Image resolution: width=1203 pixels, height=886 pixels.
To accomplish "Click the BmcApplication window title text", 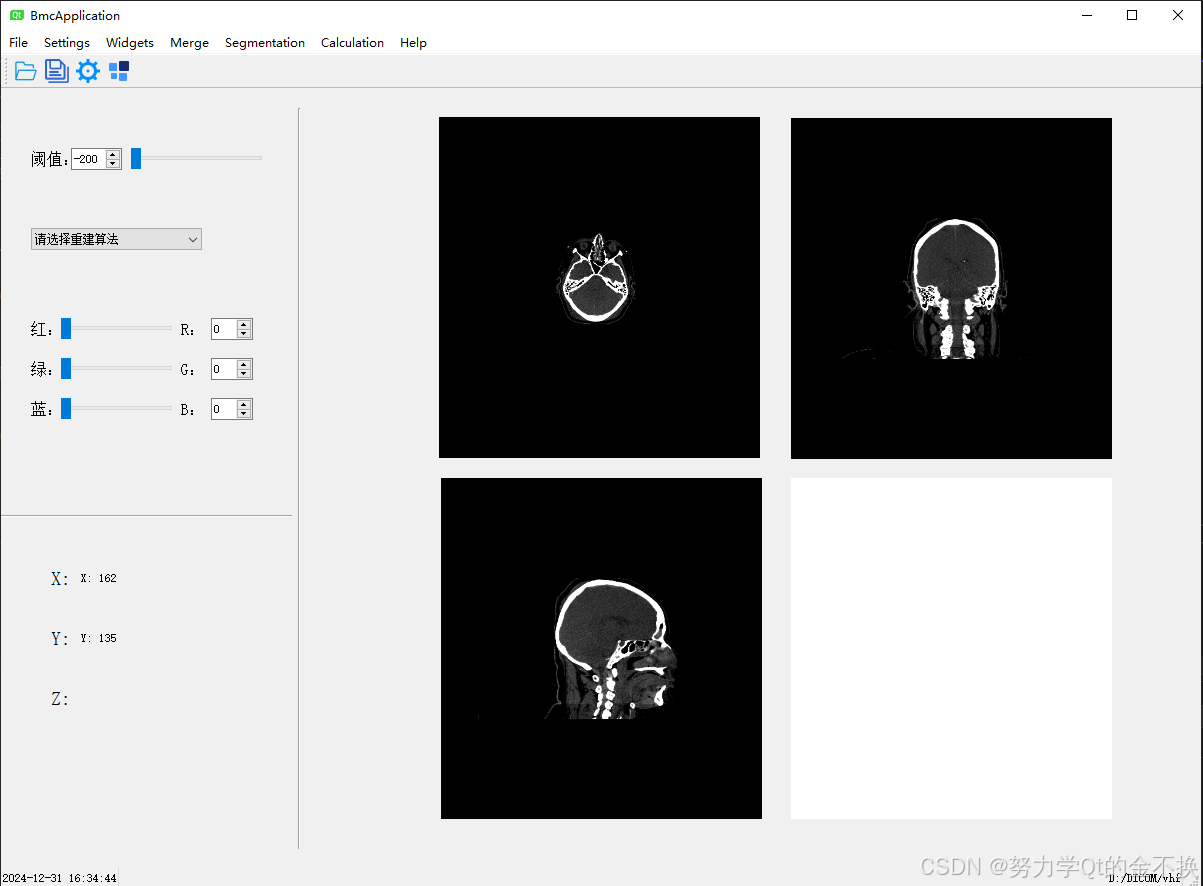I will pyautogui.click(x=75, y=16).
